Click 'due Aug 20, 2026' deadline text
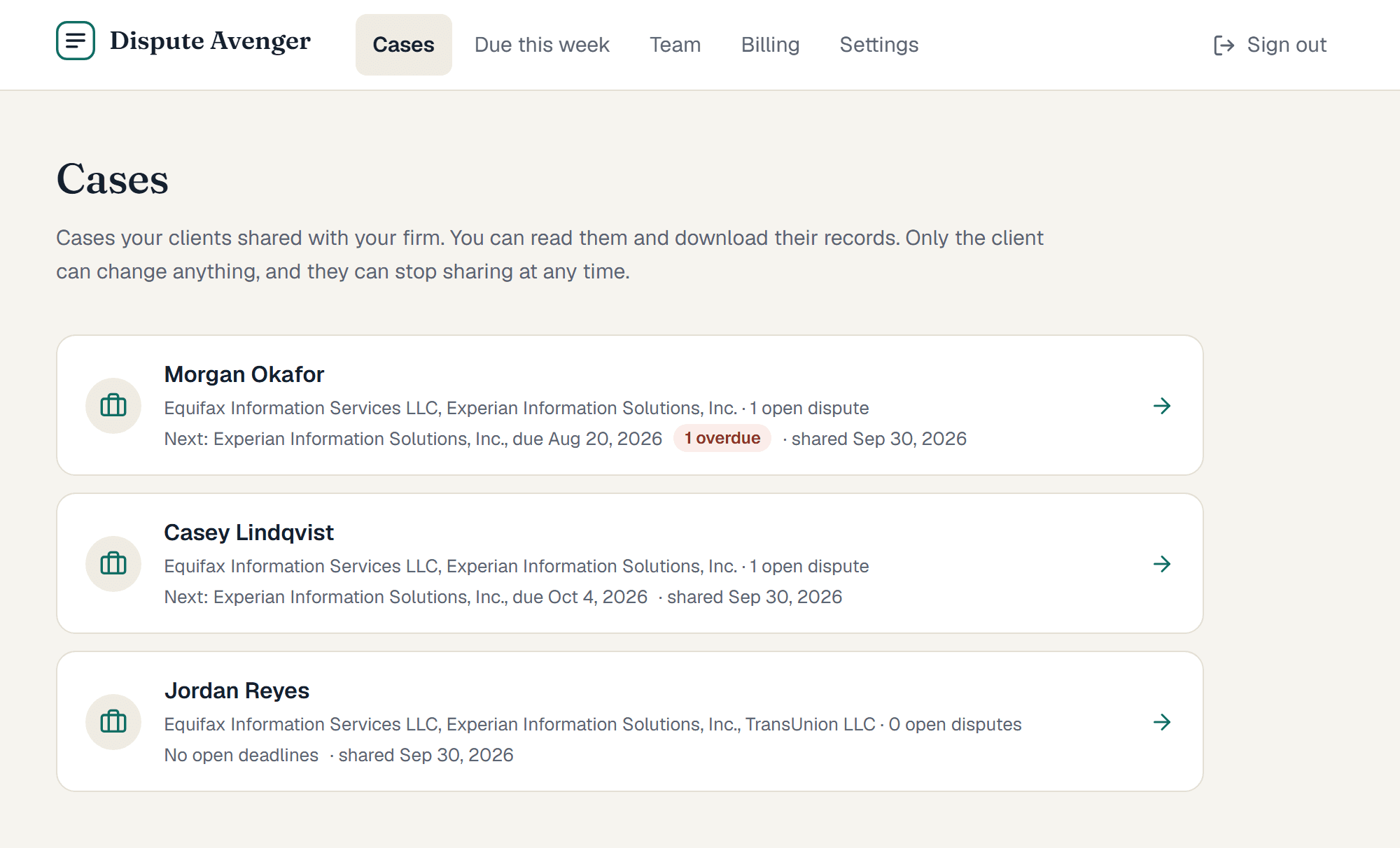Viewport: 1400px width, 848px height. 587,439
